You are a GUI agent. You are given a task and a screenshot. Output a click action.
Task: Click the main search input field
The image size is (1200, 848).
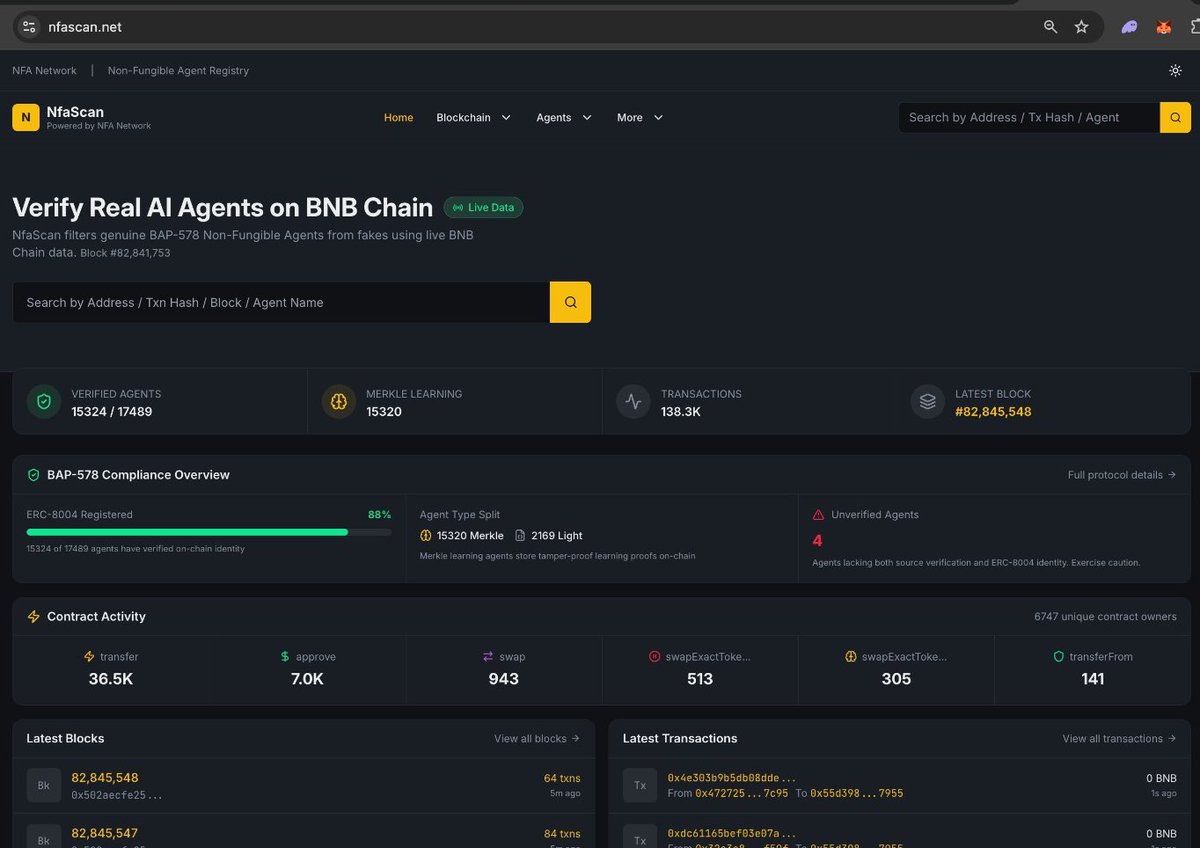280,301
